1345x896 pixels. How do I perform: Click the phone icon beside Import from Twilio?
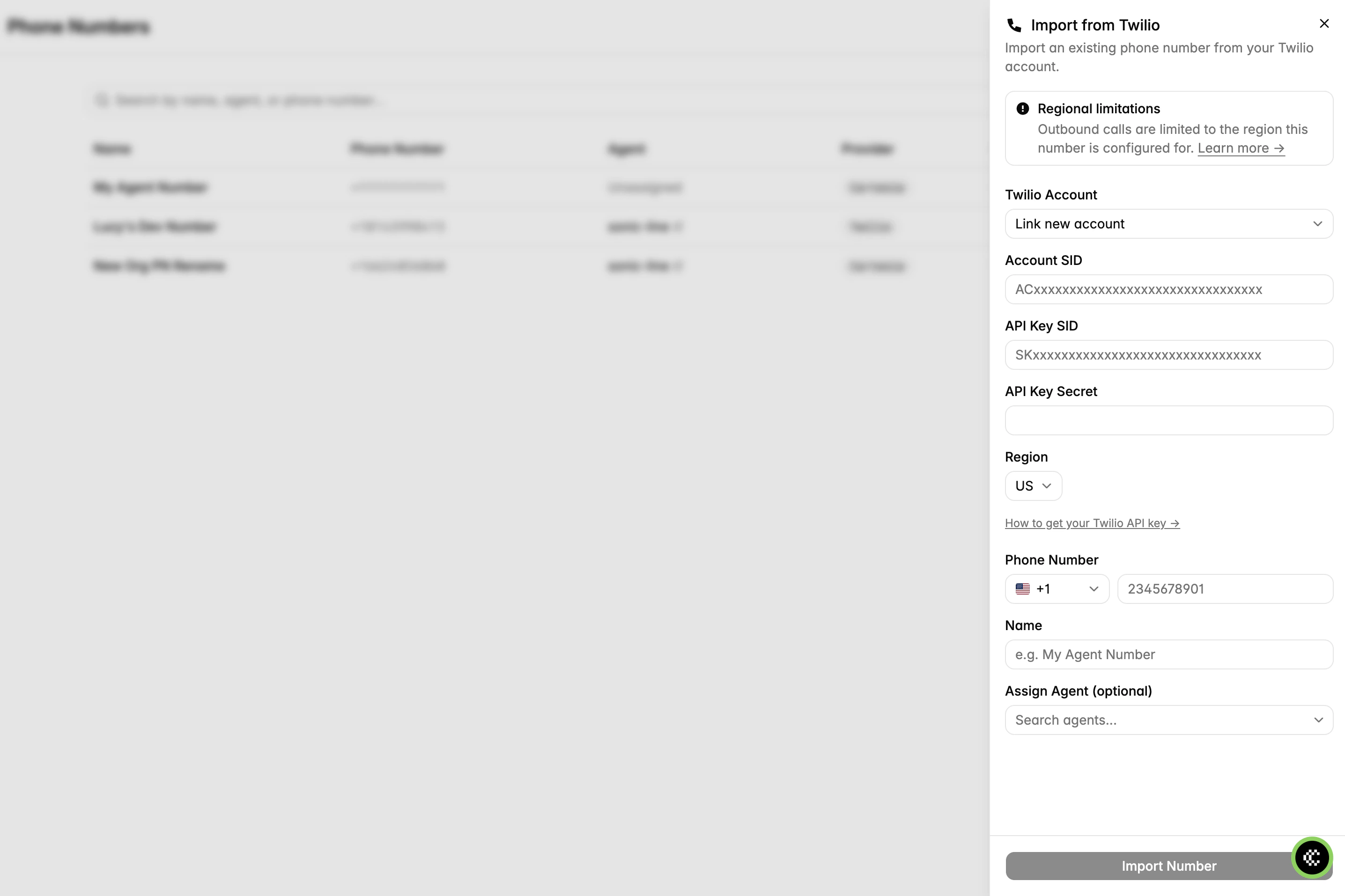click(x=1014, y=25)
